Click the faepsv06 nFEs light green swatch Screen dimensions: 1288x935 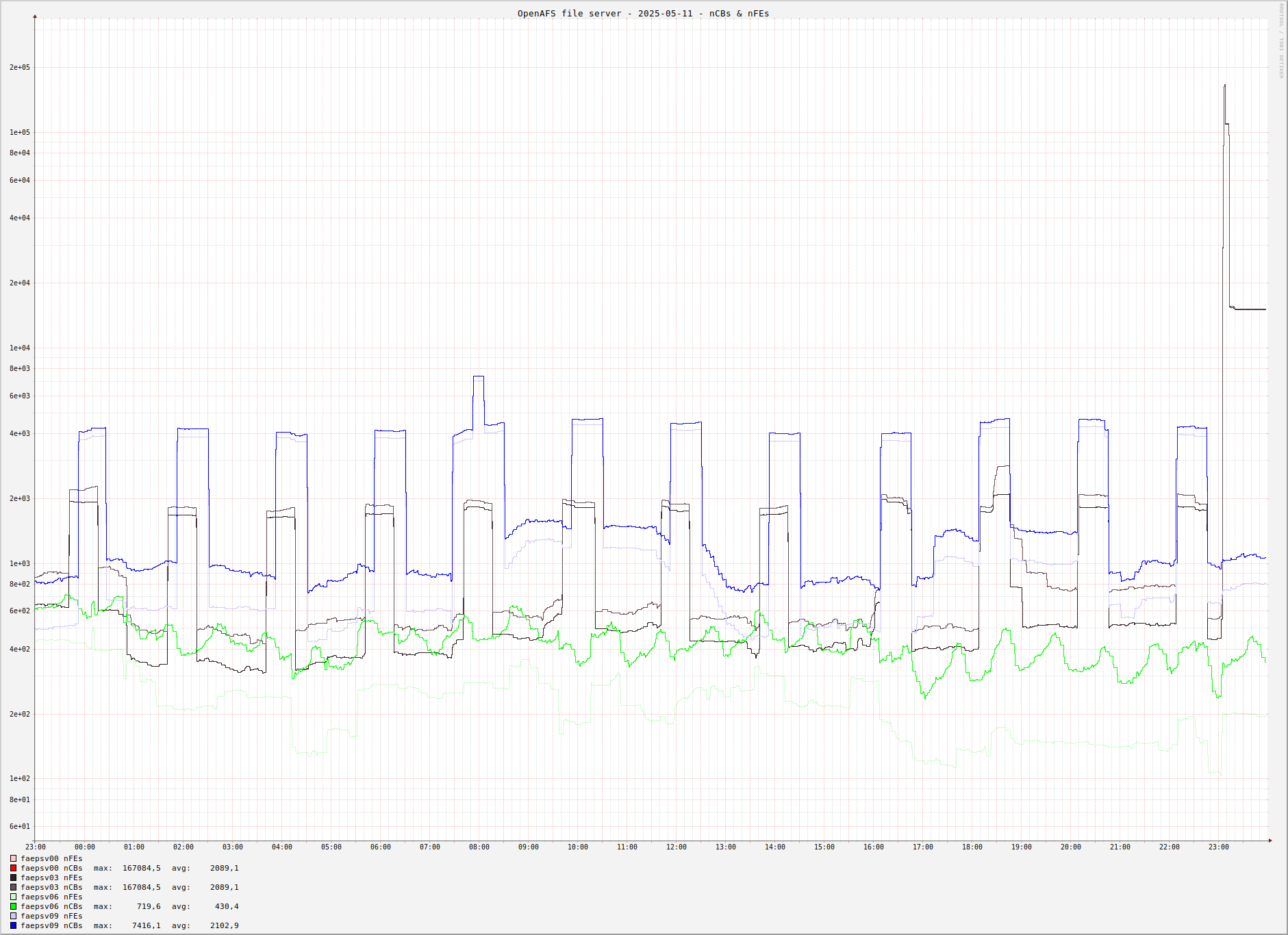[x=13, y=897]
